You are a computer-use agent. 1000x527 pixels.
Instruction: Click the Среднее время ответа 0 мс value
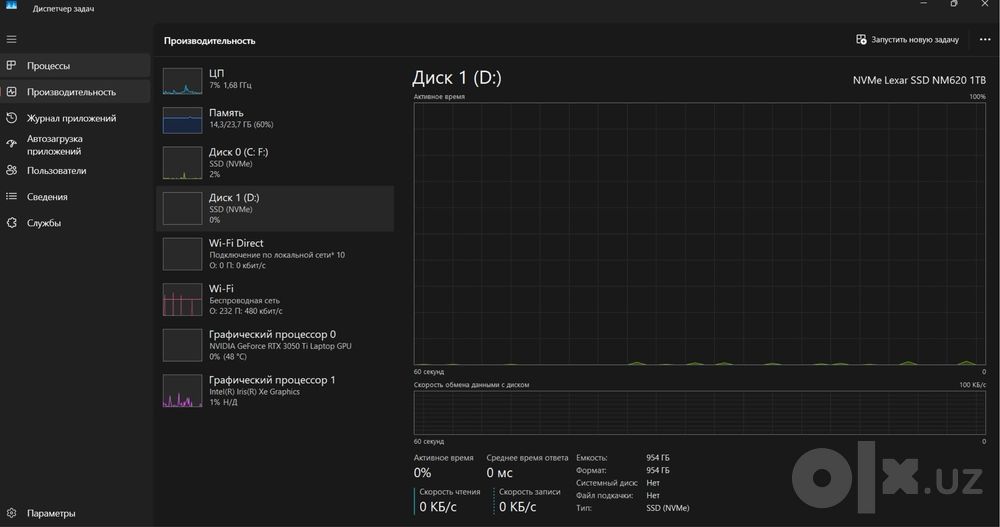[x=499, y=473]
